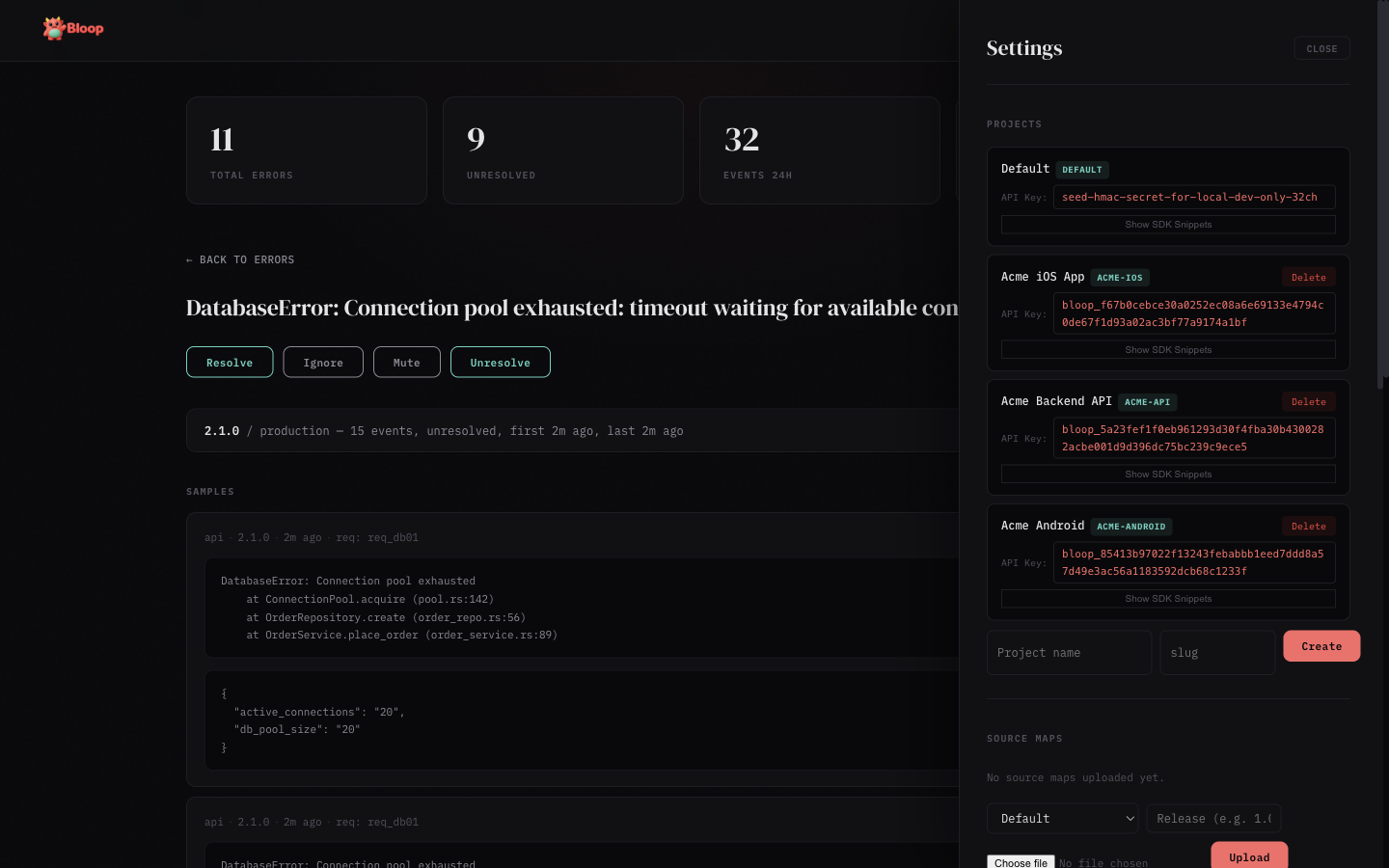The width and height of the screenshot is (1389, 868).
Task: Resolve the DatabaseError issue
Action: tap(230, 362)
